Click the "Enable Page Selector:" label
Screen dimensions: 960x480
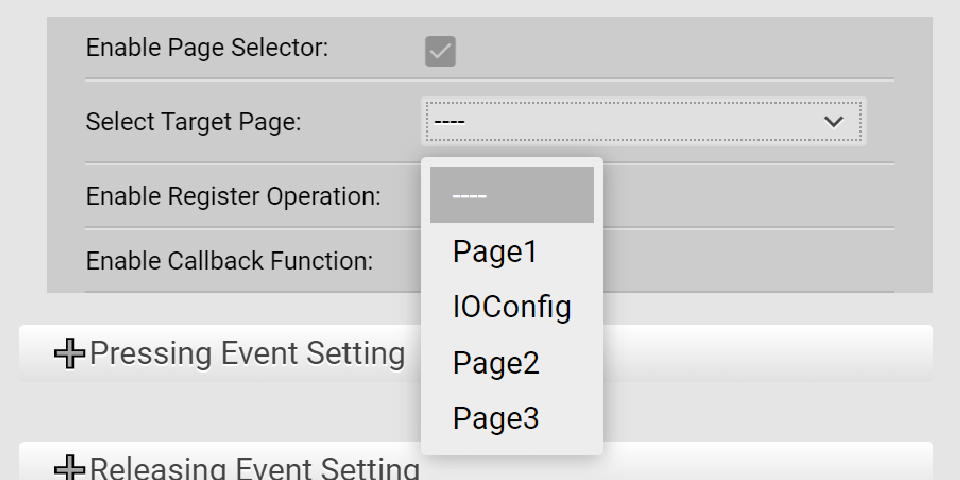(x=207, y=47)
